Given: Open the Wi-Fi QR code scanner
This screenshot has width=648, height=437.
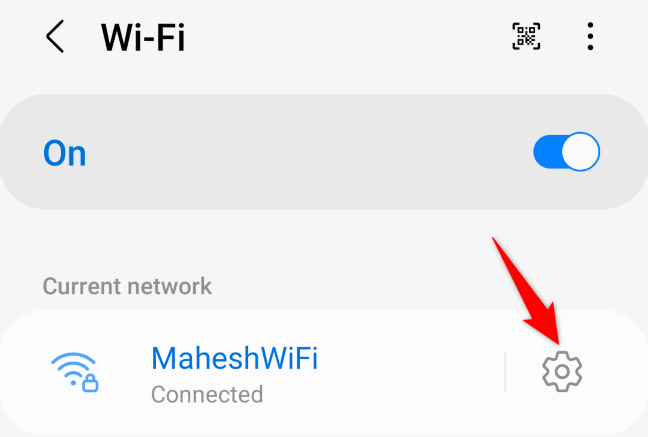Looking at the screenshot, I should click(x=526, y=36).
